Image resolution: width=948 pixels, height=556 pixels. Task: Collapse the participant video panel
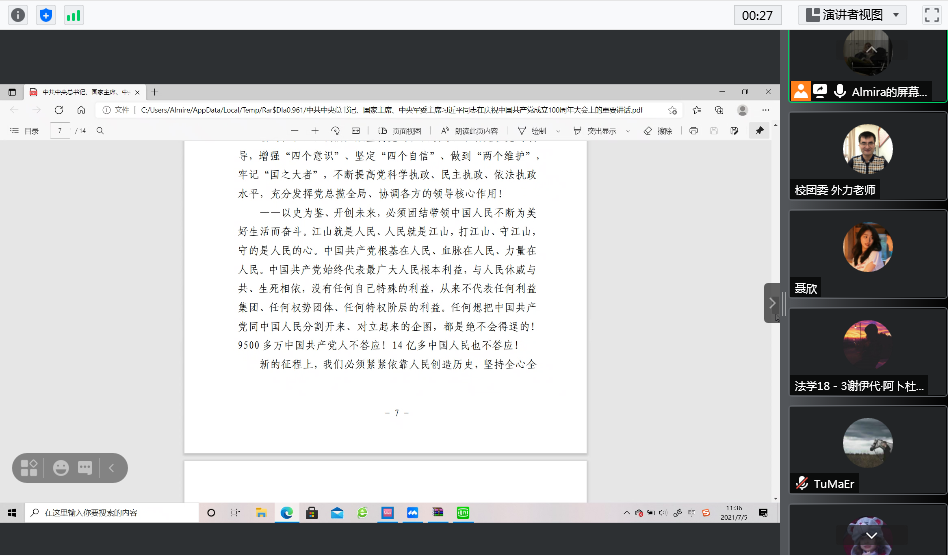point(771,302)
